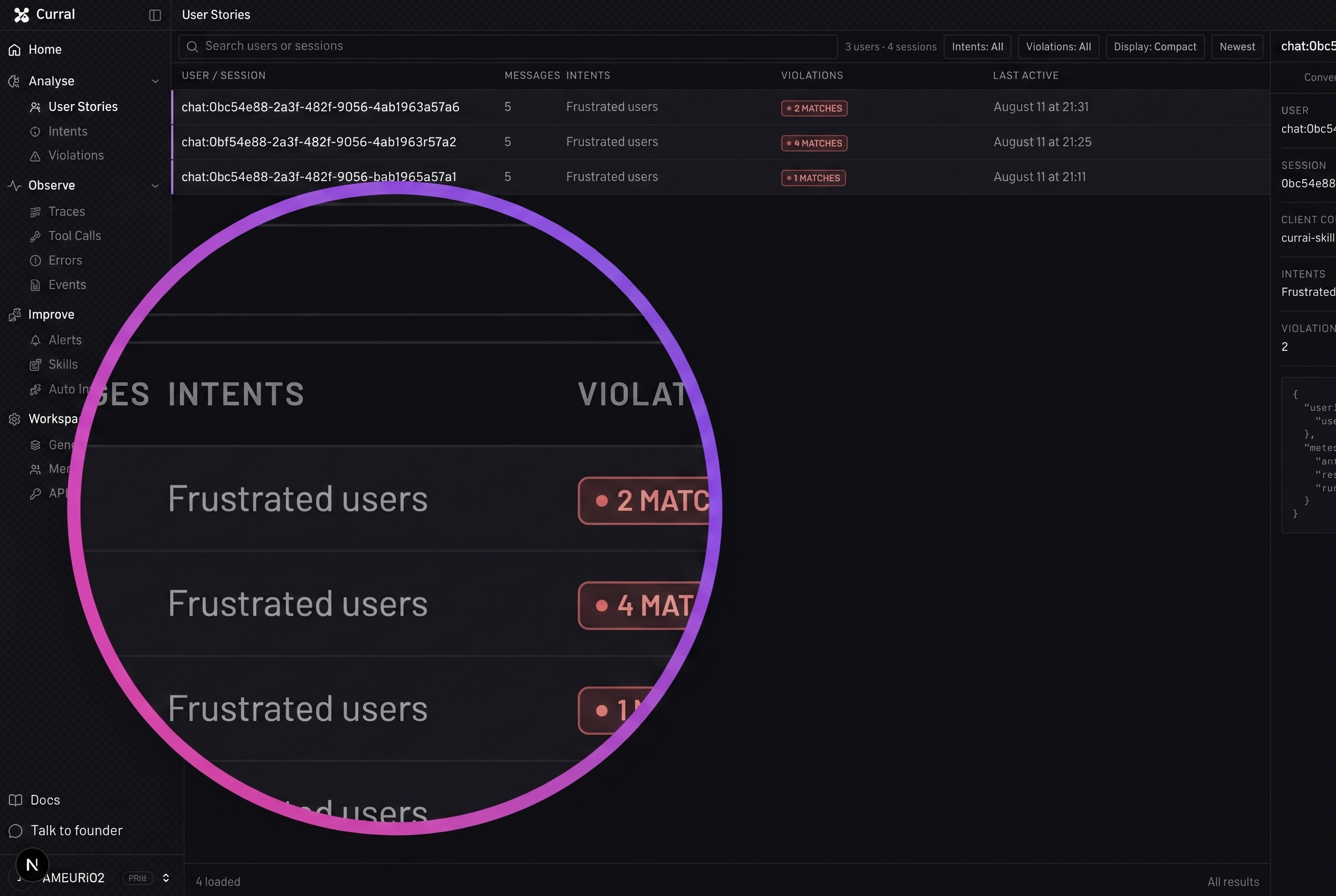Click the MESSAGES column header

tap(532, 76)
